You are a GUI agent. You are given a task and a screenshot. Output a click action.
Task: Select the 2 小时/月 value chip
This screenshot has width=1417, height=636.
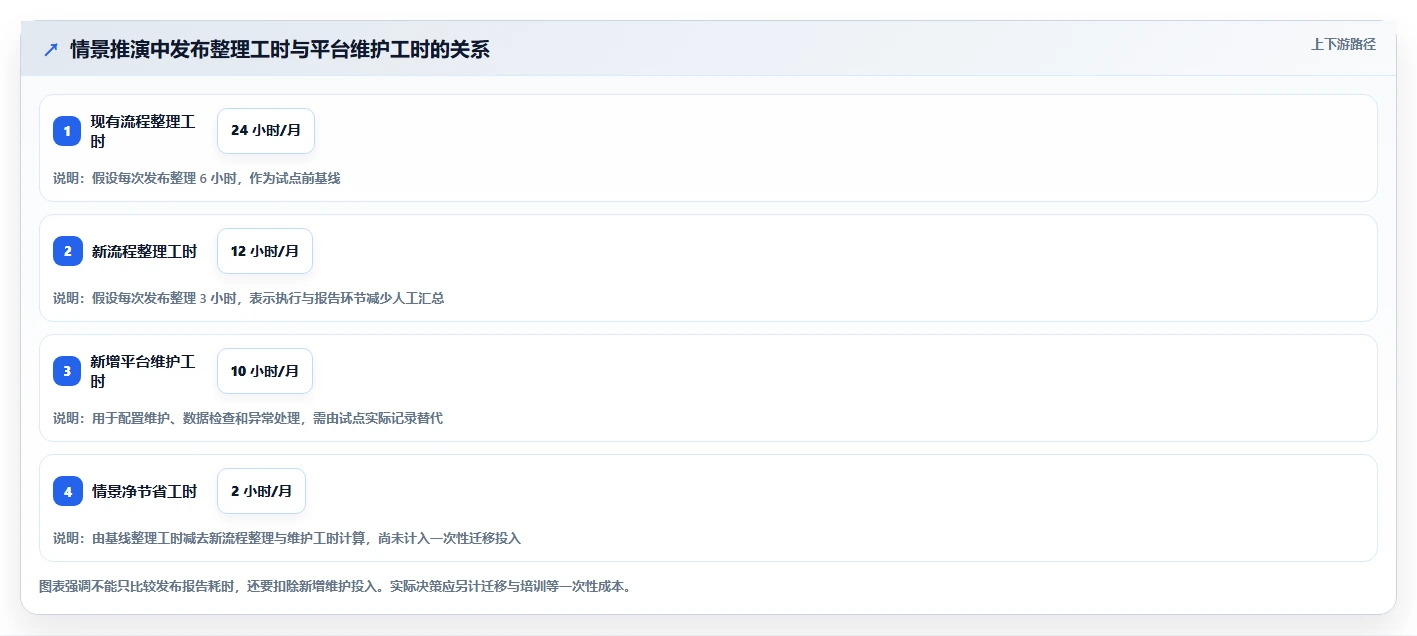[261, 491]
